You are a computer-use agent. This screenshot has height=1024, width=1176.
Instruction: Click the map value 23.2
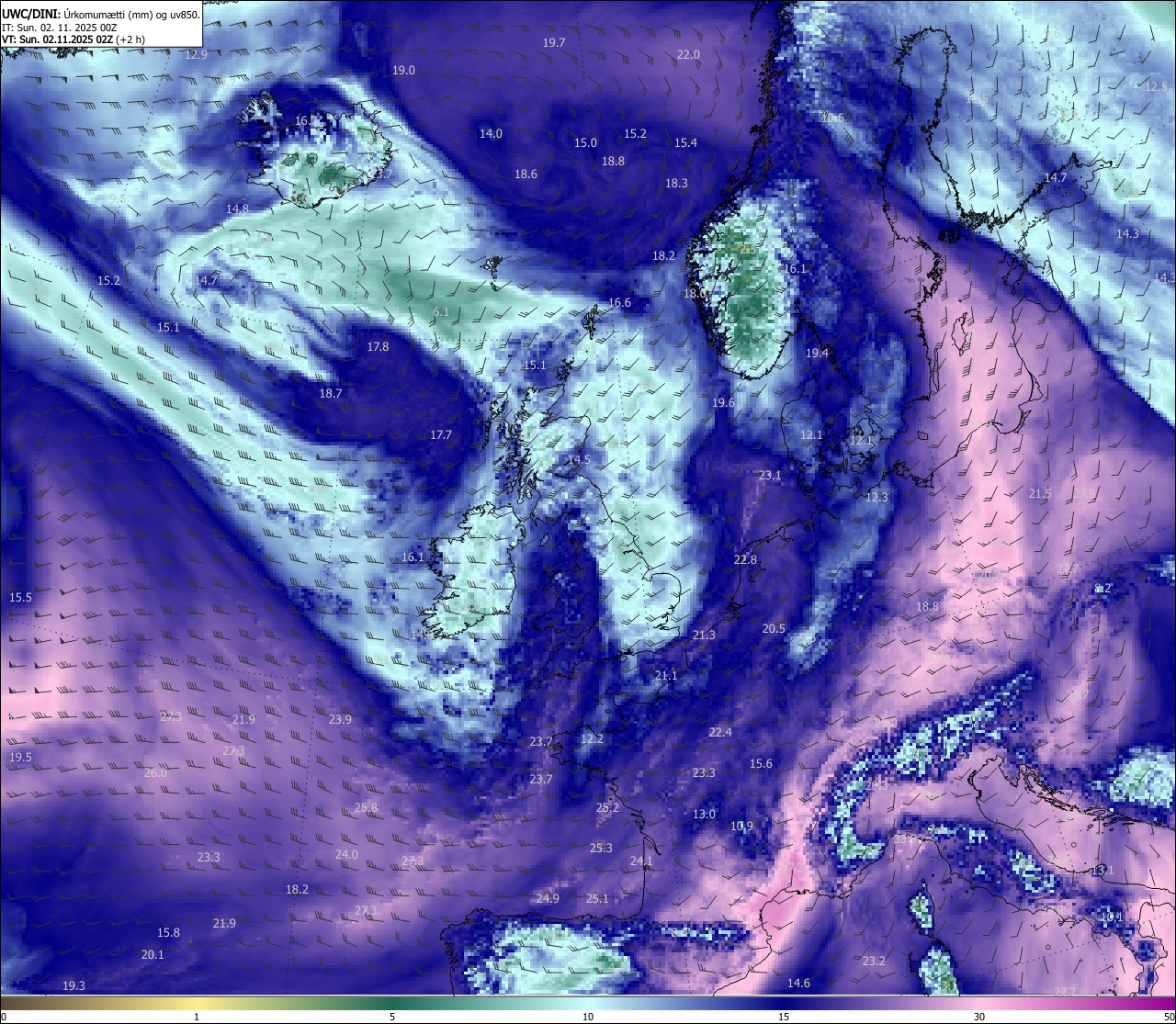coord(874,962)
